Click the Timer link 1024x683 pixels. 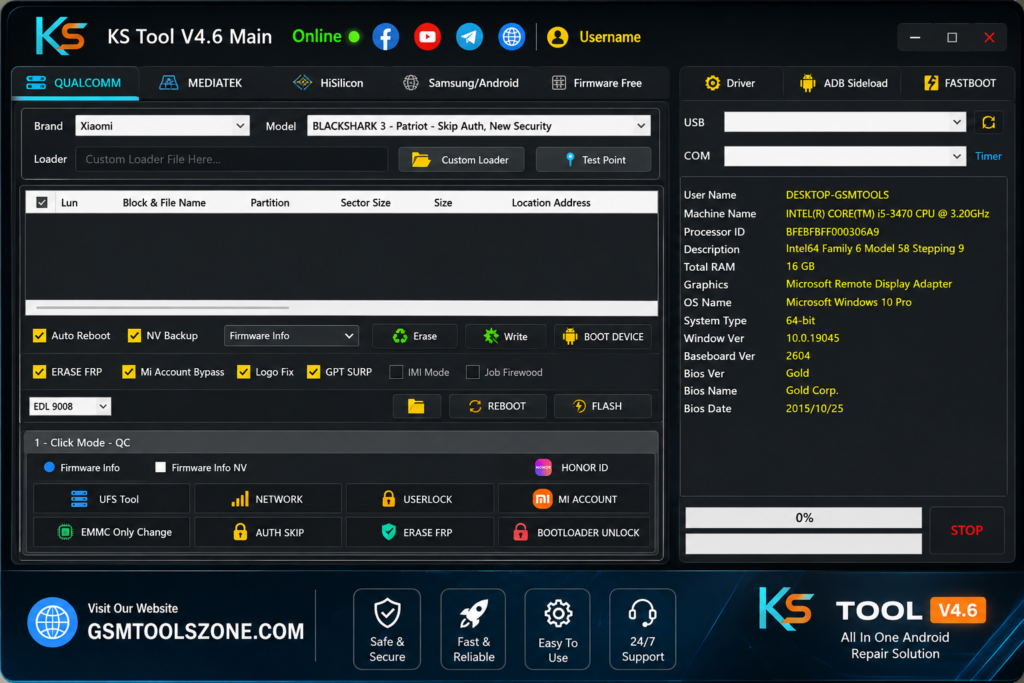[988, 156]
